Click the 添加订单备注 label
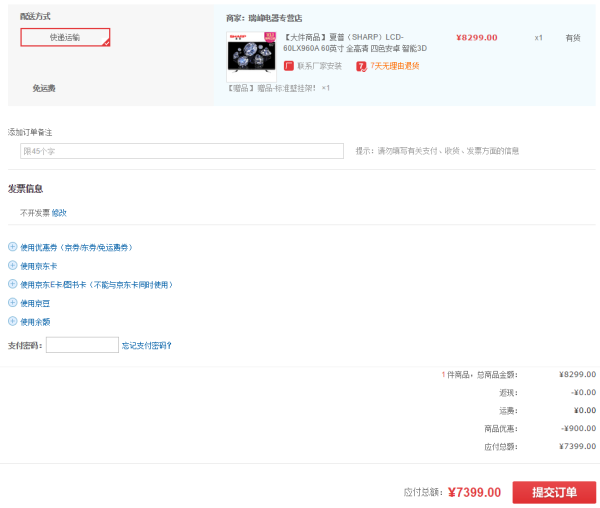This screenshot has width=600, height=508. 30,132
